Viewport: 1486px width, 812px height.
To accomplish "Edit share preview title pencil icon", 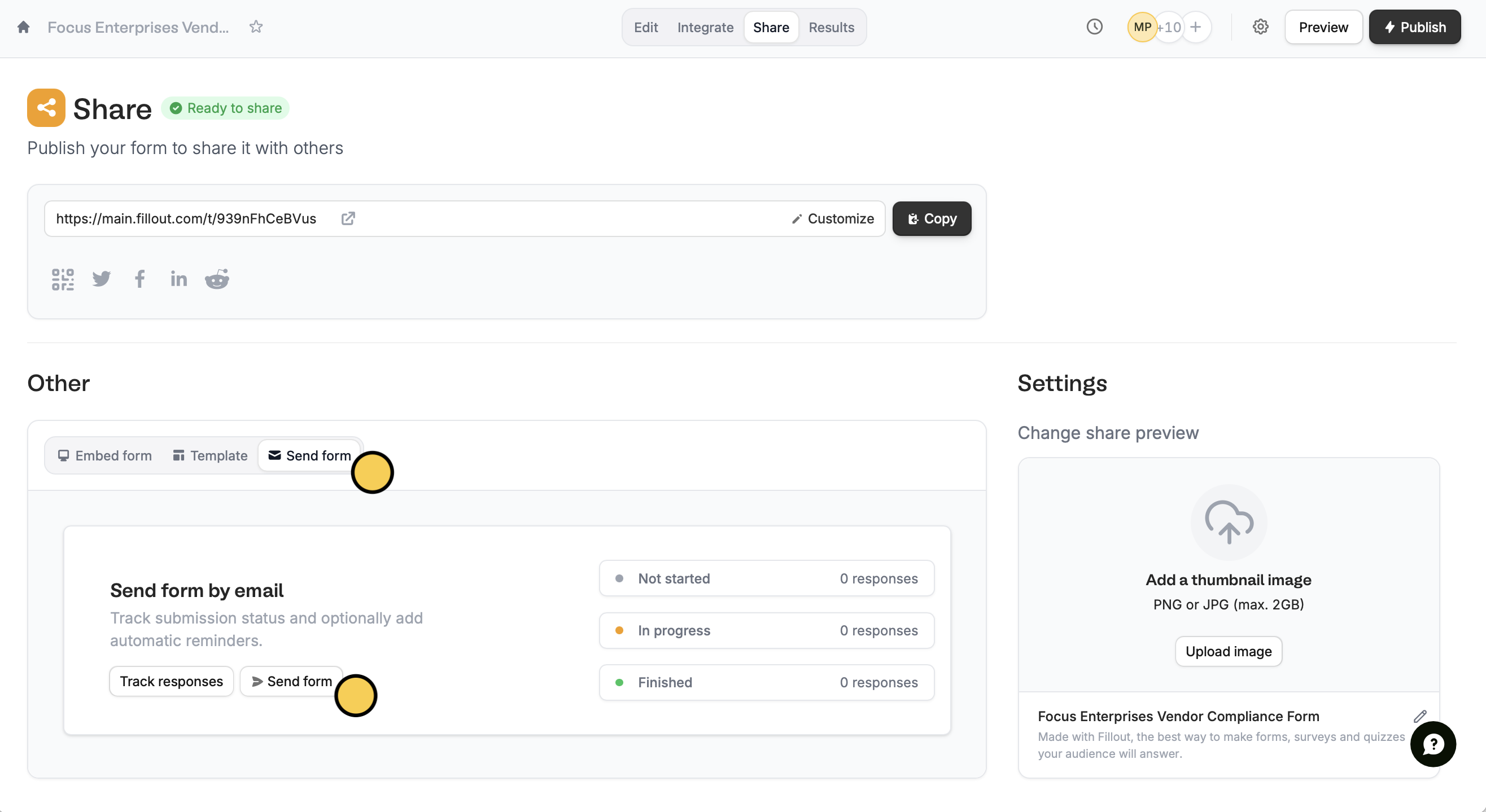I will (x=1419, y=716).
